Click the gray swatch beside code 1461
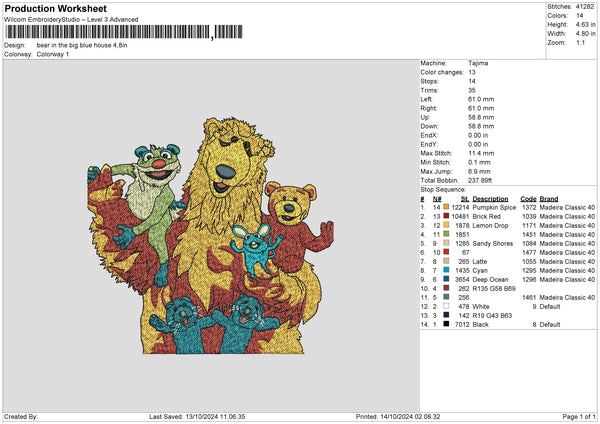This screenshot has width=600, height=424. tap(446, 297)
